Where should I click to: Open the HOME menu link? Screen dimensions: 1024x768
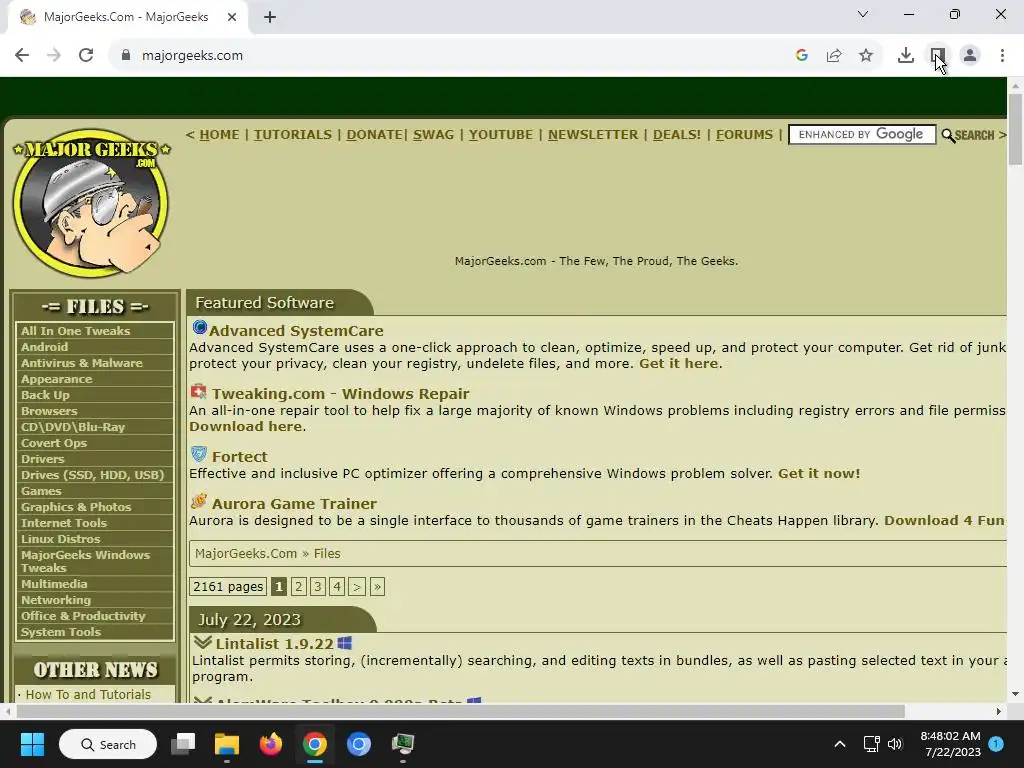(x=219, y=135)
